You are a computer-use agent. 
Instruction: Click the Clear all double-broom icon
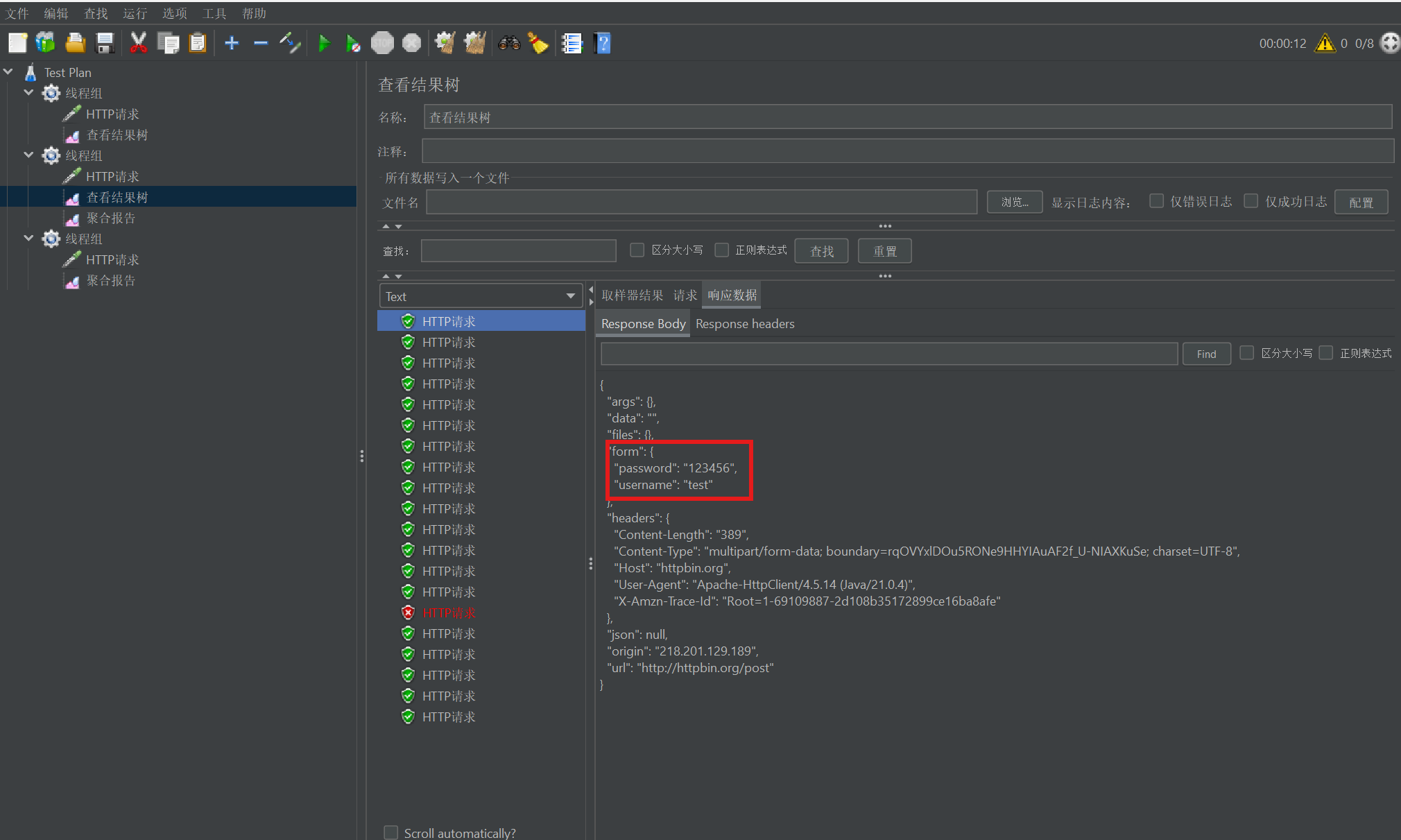point(475,44)
